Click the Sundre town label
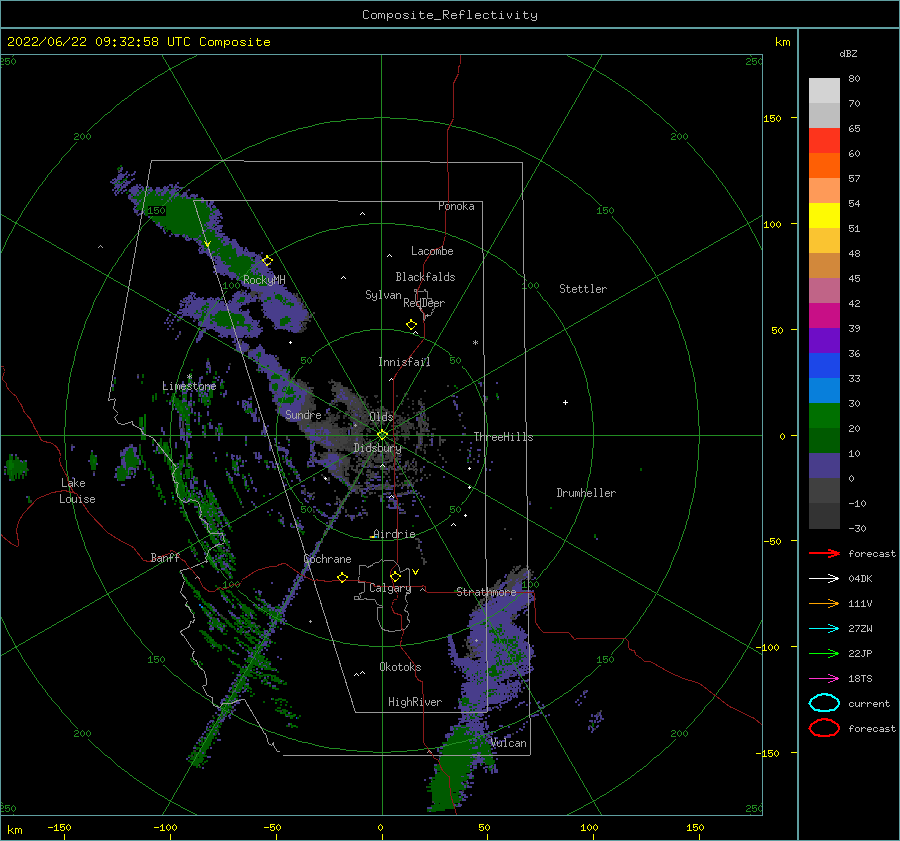This screenshot has width=900, height=841. pos(303,414)
